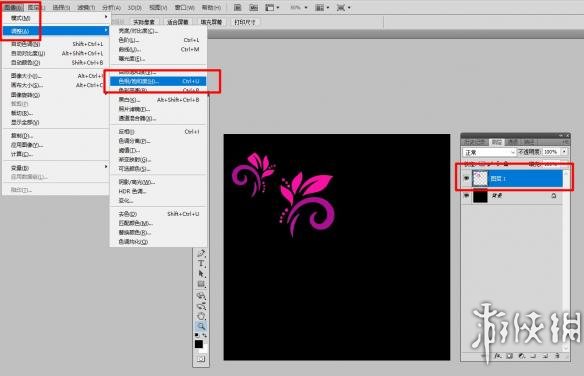Click the Layers panel vertical scrollbar
Image resolution: width=584 pixels, height=376 pixels.
click(566, 261)
